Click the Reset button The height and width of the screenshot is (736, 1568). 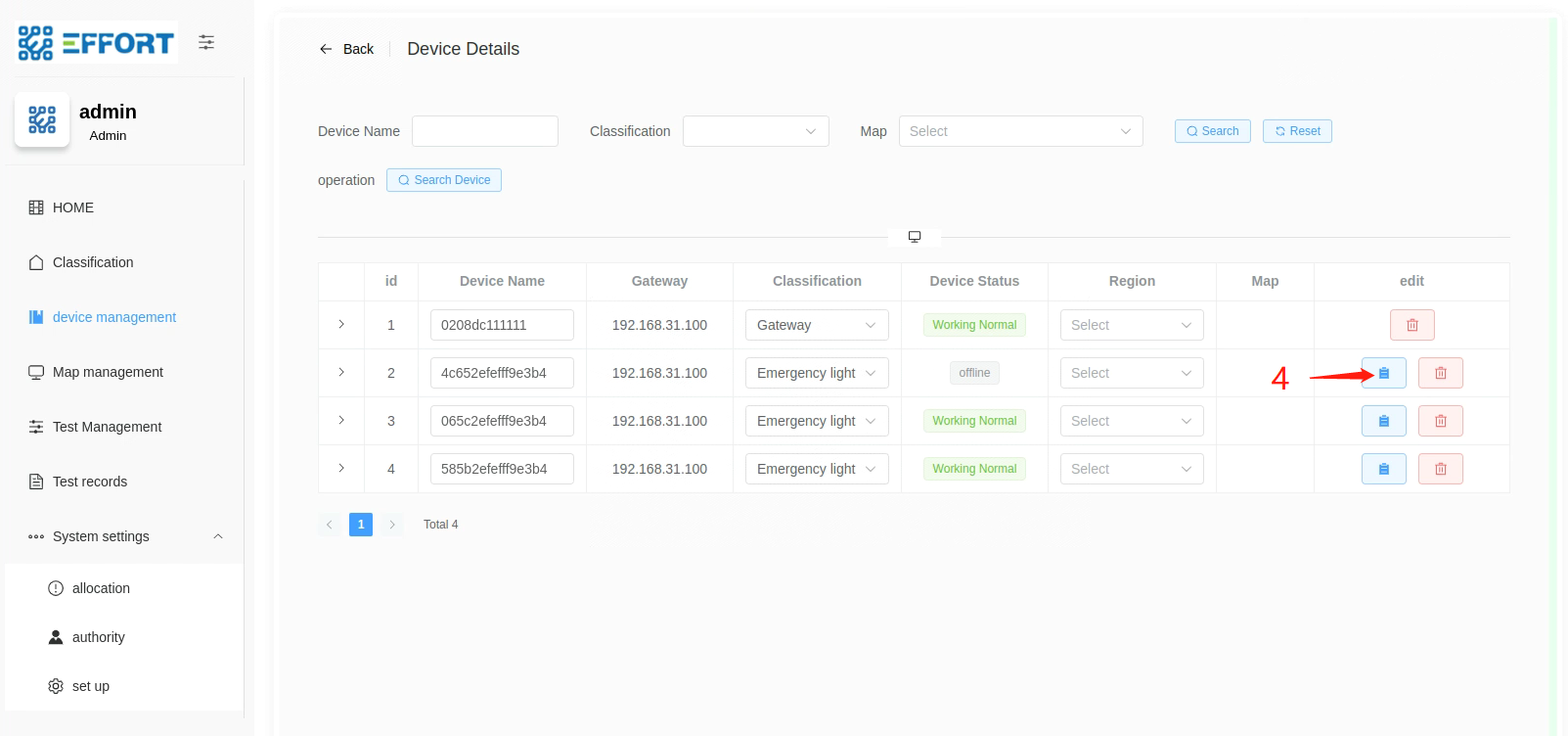1296,131
